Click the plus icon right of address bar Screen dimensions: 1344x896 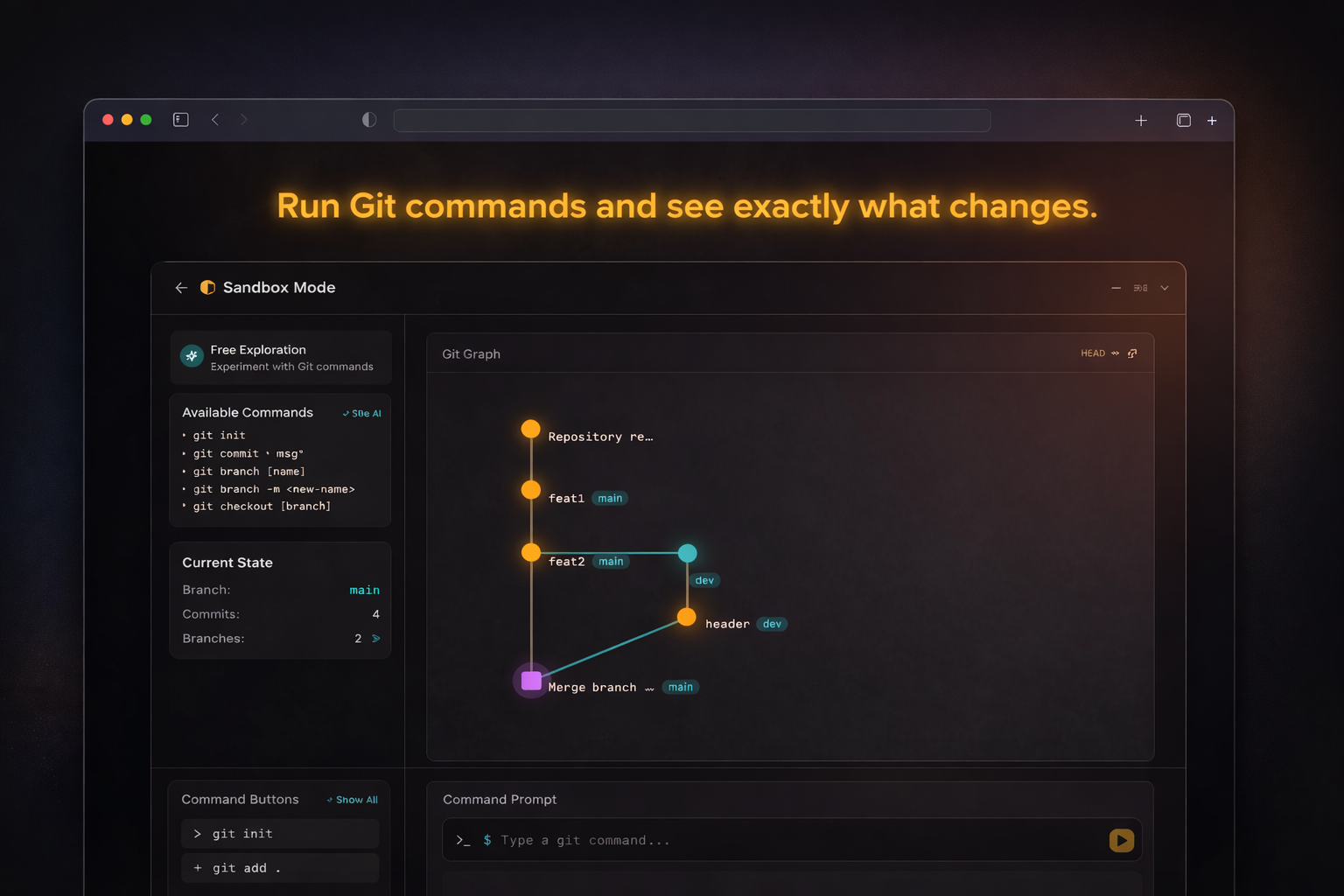[x=1141, y=121]
